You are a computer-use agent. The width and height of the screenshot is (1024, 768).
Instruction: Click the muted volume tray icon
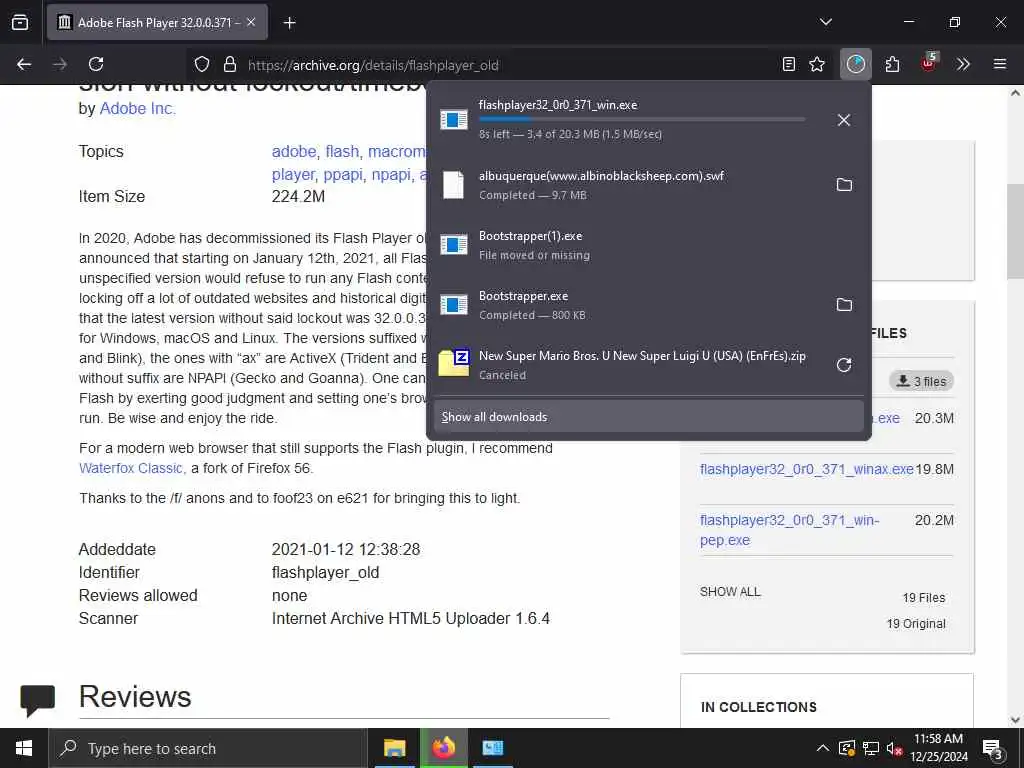tap(895, 748)
